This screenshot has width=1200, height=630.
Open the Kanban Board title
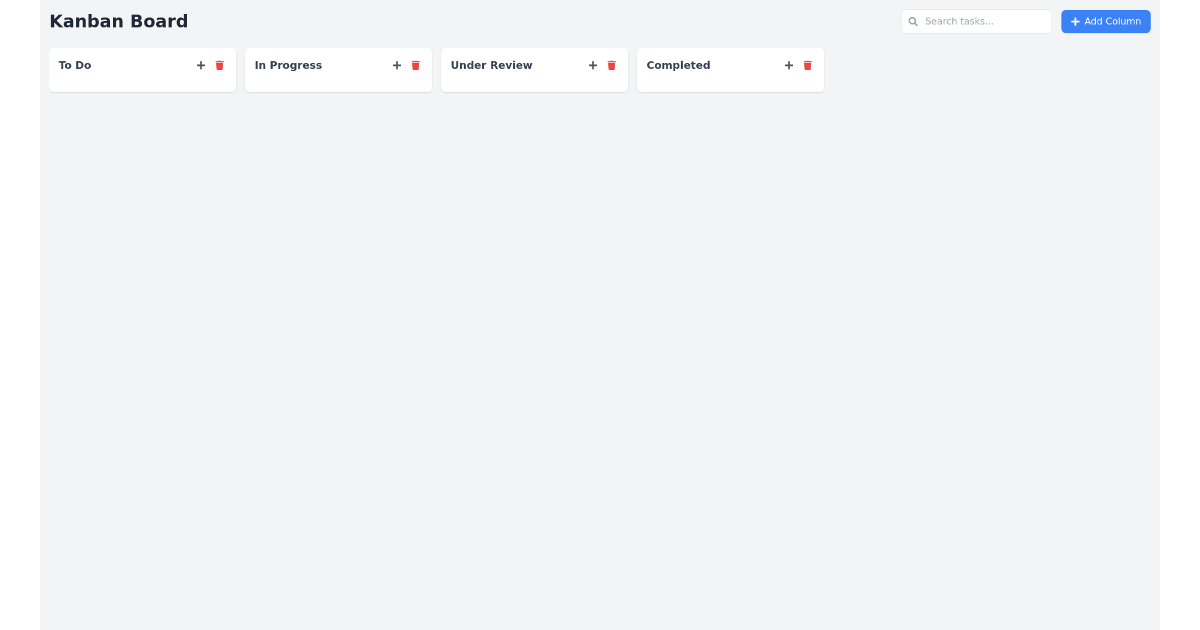pos(118,21)
